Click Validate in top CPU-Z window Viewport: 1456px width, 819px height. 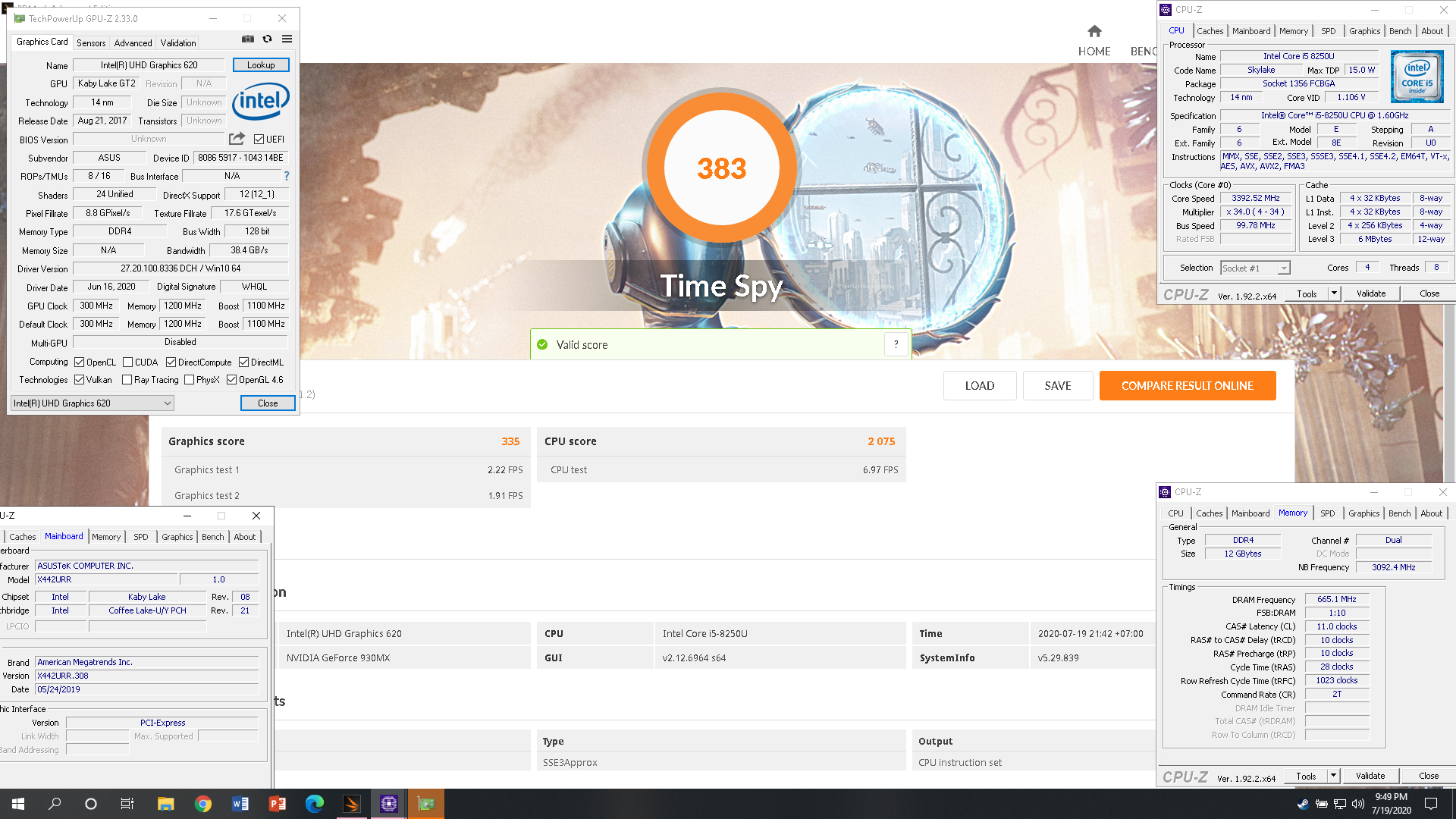[1371, 293]
